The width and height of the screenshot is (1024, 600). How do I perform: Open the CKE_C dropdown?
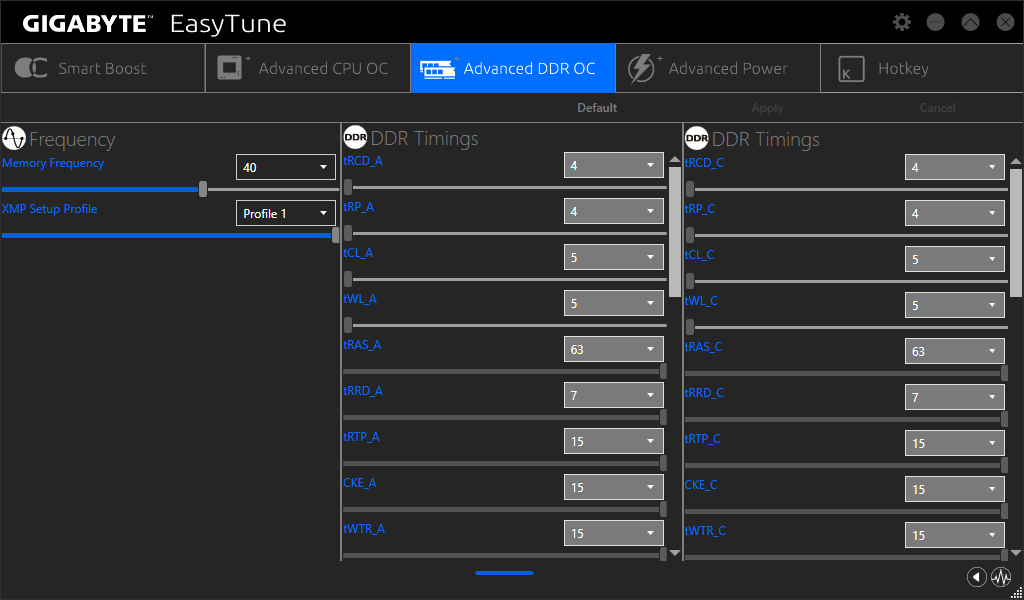pos(955,489)
